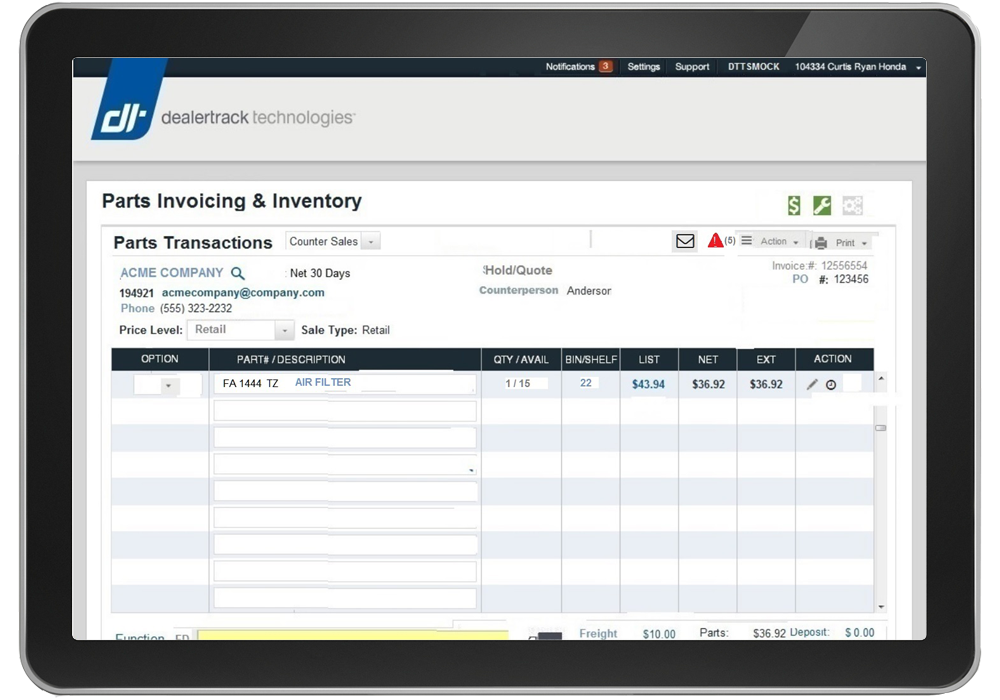Click the clock history icon on part row
Viewport: 1000px width, 700px height.
pos(831,383)
